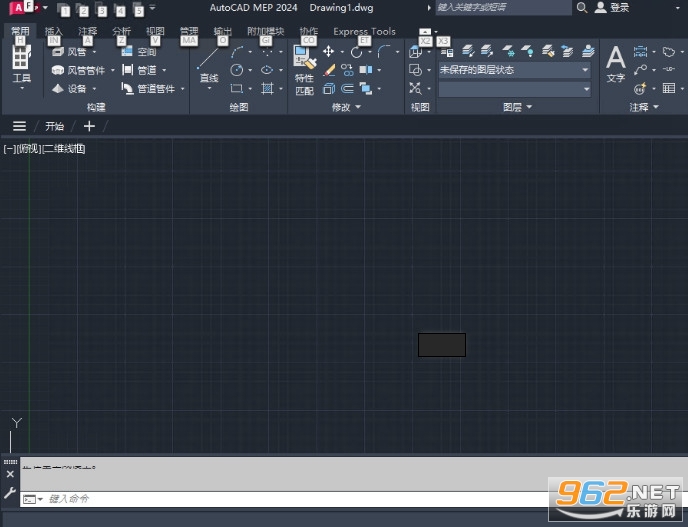Click the turn off layer lightbulb icon
Screen dimensions: 688x527
pyautogui.click(x=527, y=52)
